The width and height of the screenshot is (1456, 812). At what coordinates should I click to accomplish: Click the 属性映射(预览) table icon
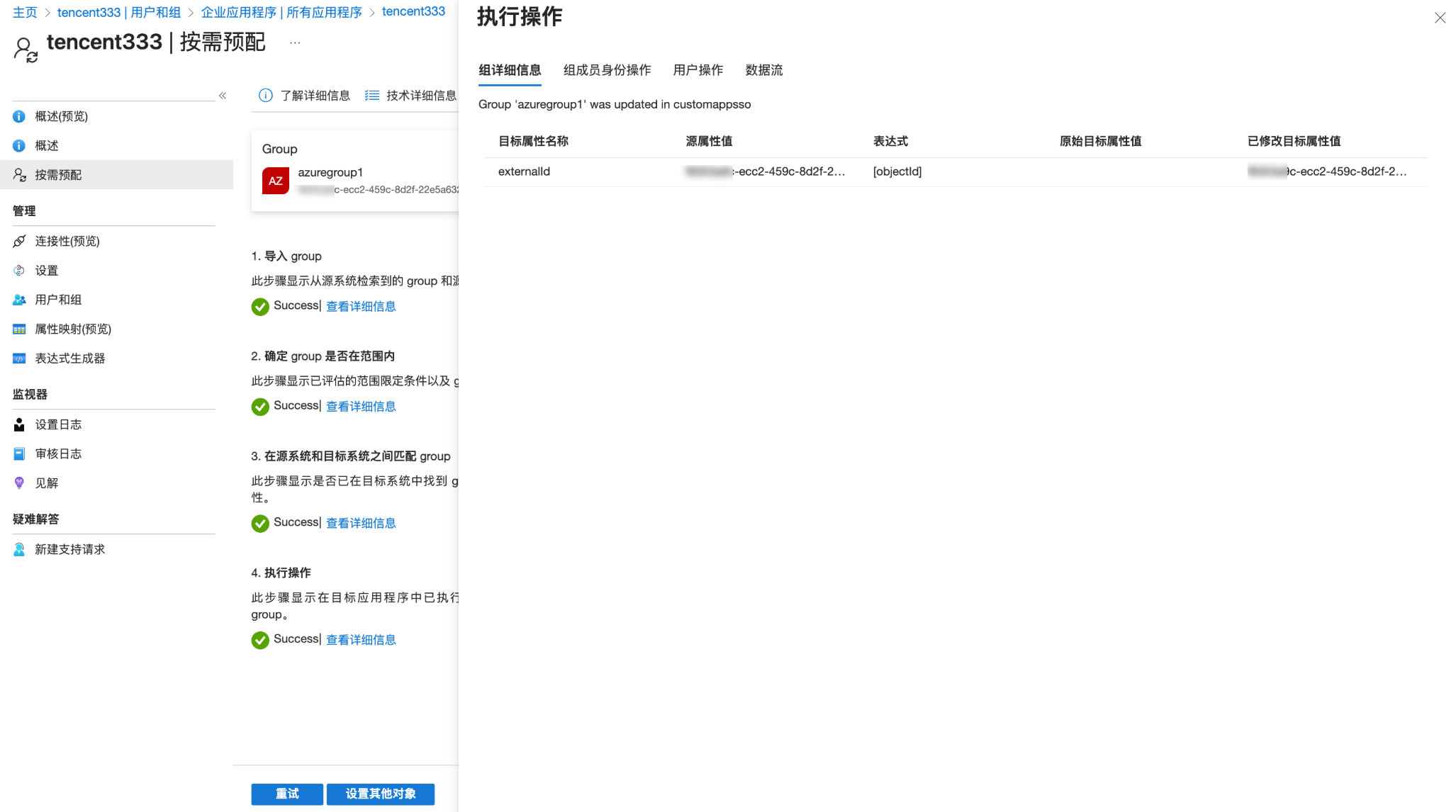click(19, 329)
